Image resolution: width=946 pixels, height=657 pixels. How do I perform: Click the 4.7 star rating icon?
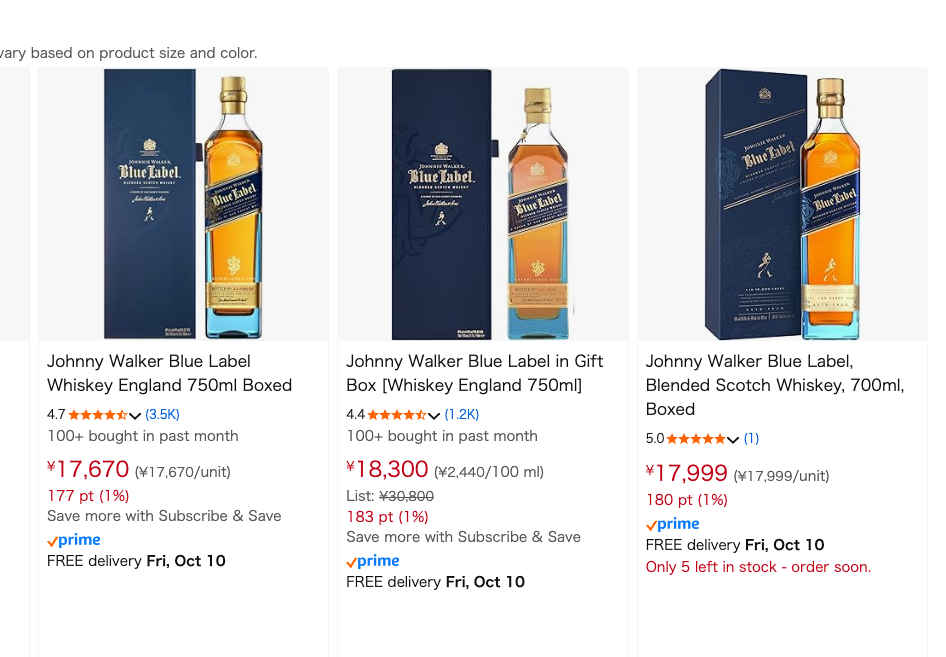click(98, 415)
